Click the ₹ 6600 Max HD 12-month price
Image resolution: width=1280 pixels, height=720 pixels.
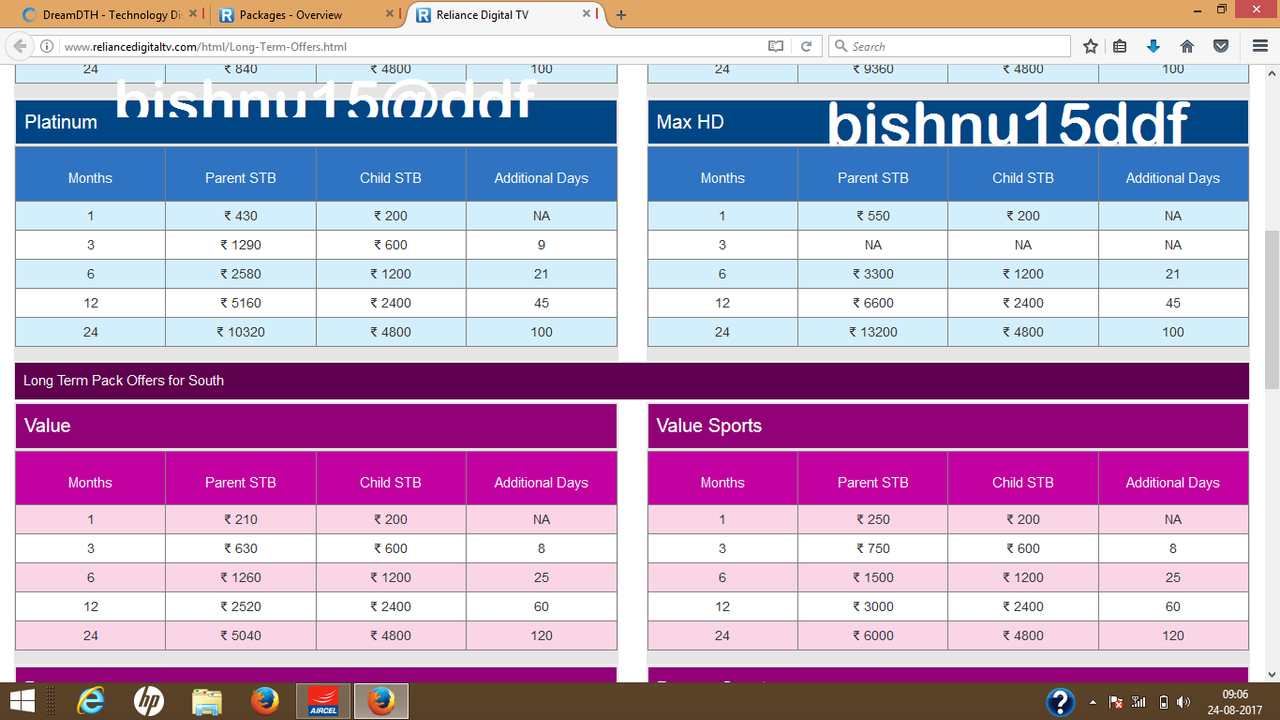873,303
